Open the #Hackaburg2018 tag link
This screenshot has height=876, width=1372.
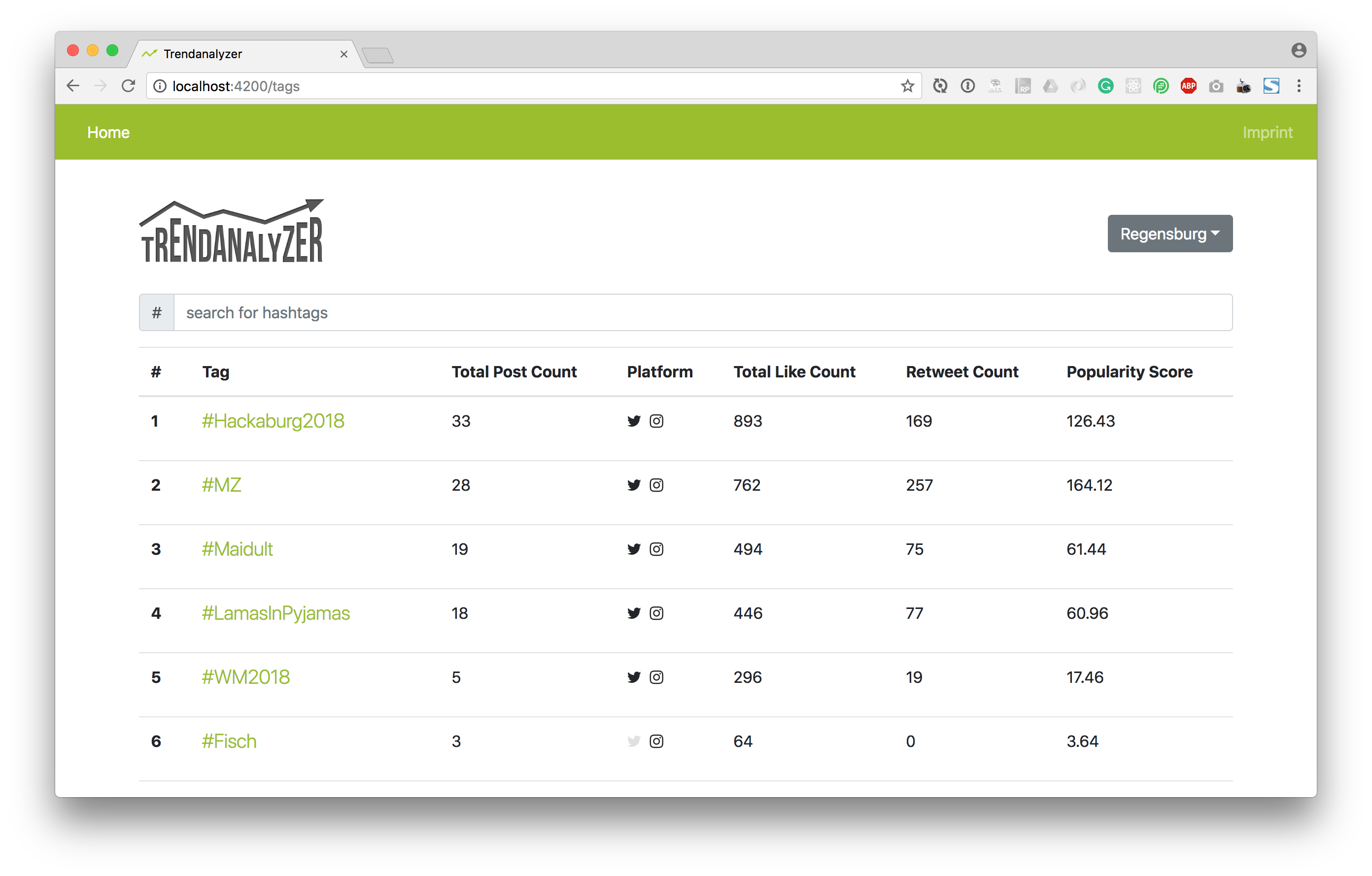pyautogui.click(x=273, y=421)
